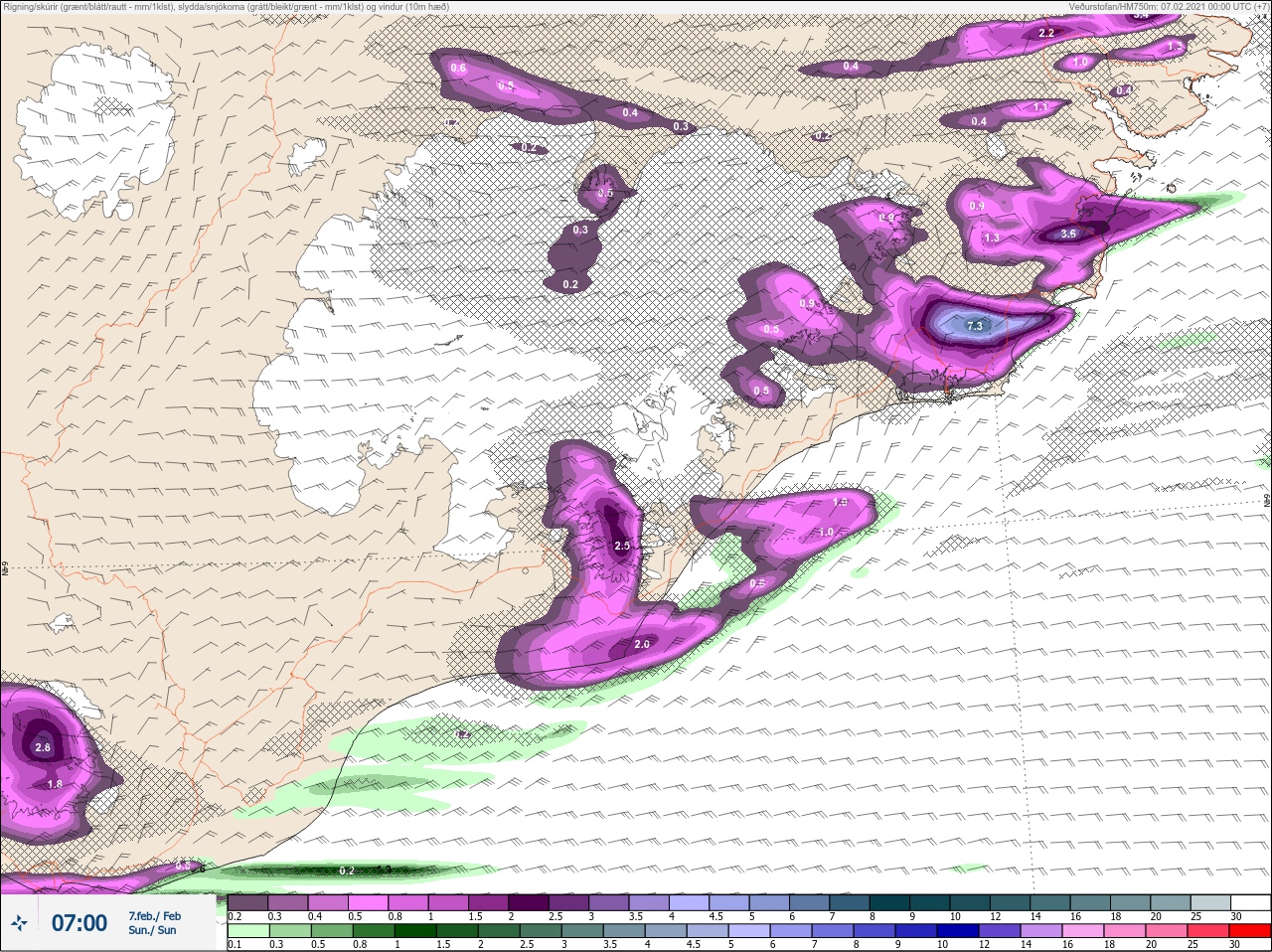This screenshot has width=1272, height=952.
Task: Click the 1.1 precipitation value label
Action: (1040, 107)
